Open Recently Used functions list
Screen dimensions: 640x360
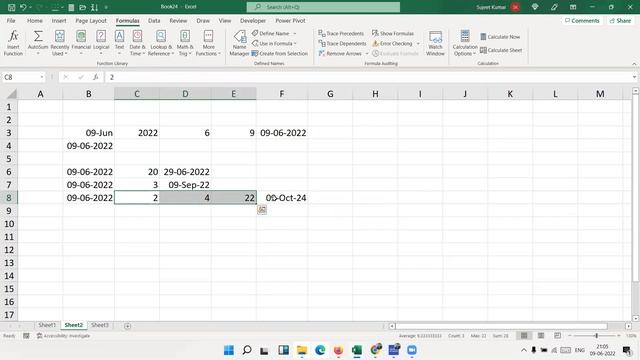(60, 42)
